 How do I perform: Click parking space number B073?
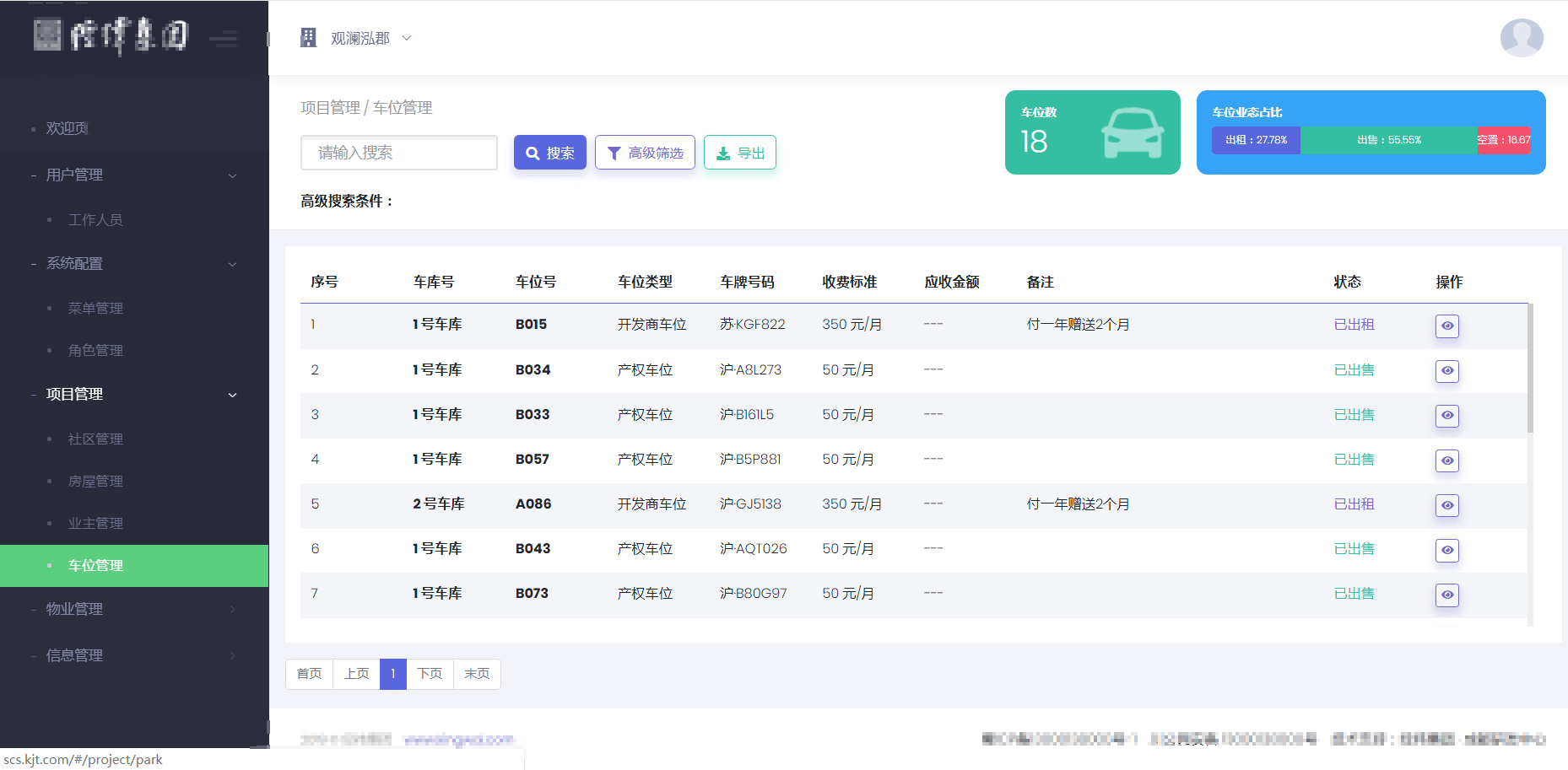[533, 594]
